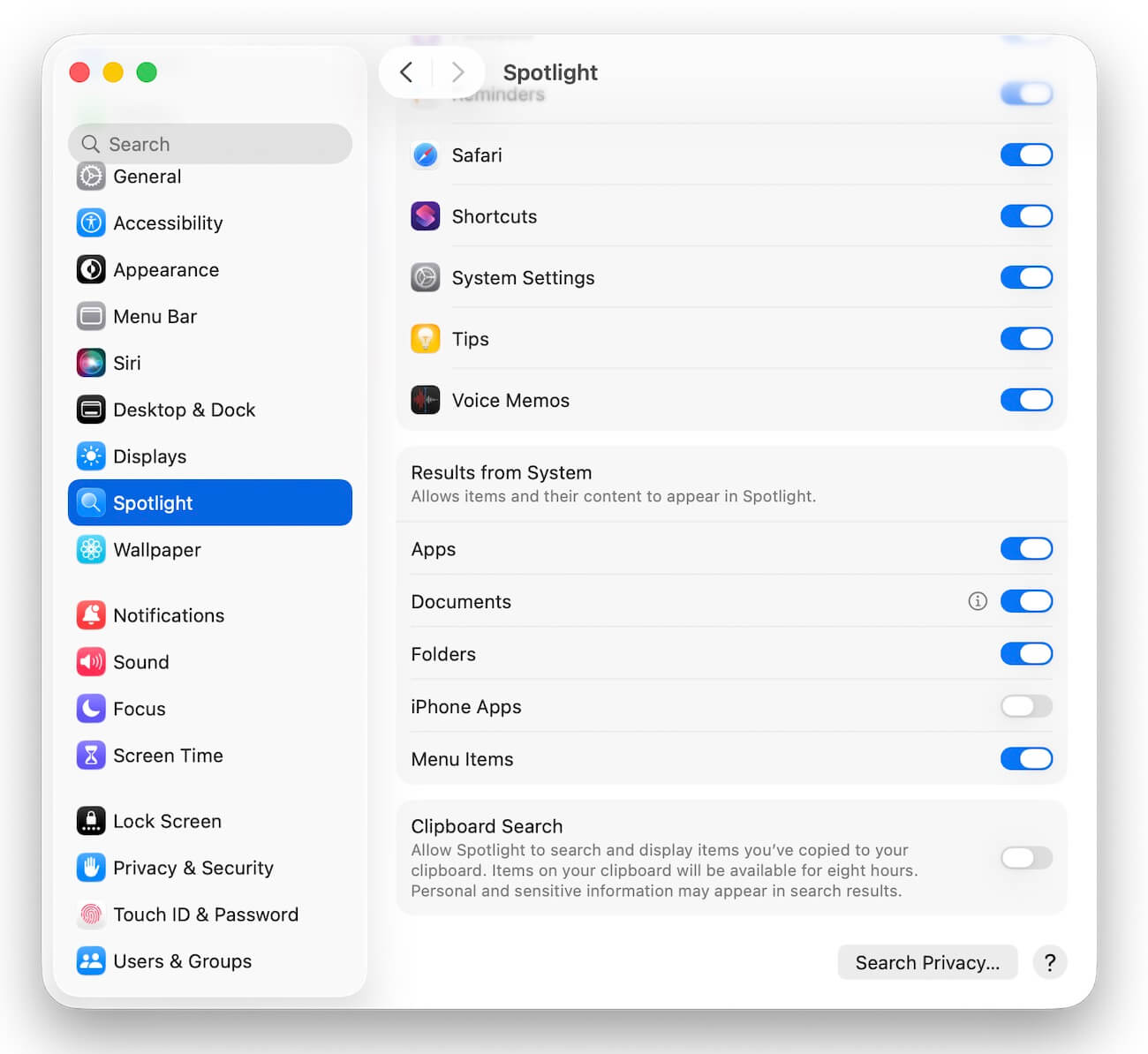Turn off the Apps toggle
This screenshot has width=1148, height=1054.
(1026, 549)
